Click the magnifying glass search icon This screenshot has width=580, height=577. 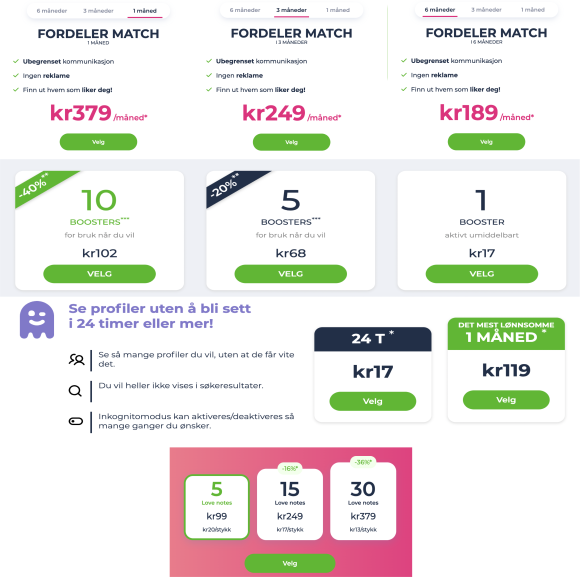tap(75, 391)
